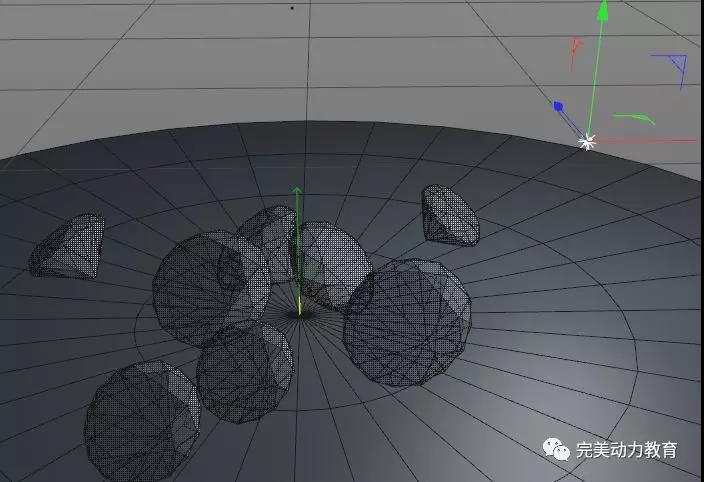Select the large diamond right of center
The image size is (704, 482).
click(x=407, y=322)
